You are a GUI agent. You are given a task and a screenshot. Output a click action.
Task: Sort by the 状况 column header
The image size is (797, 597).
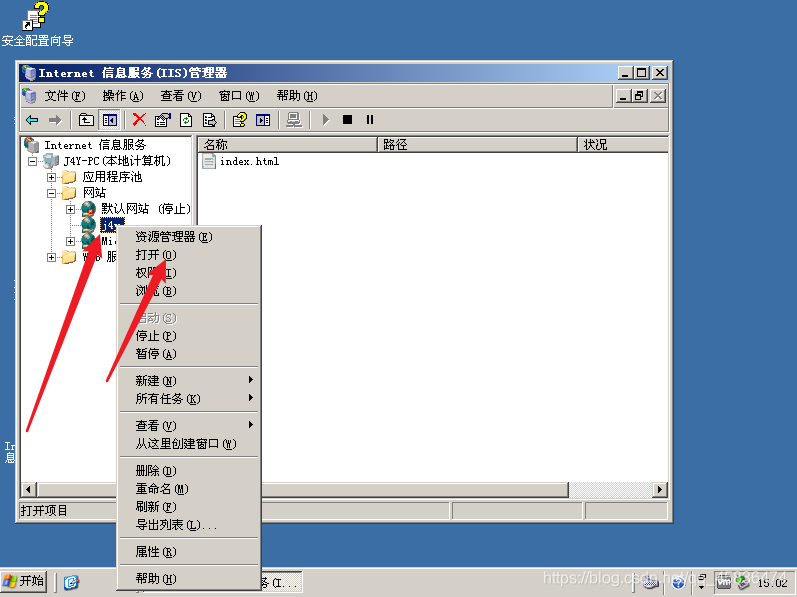pyautogui.click(x=623, y=145)
